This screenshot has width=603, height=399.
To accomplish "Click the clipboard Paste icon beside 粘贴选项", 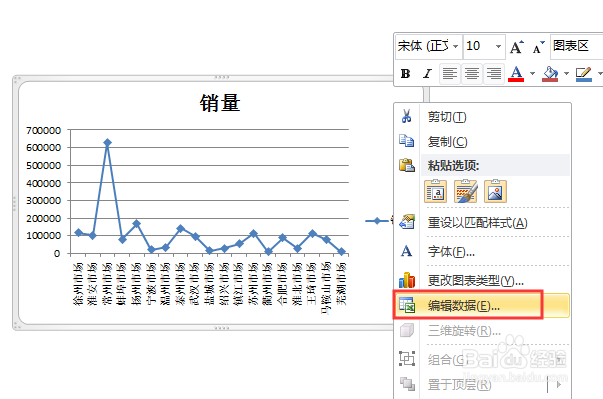I will tap(407, 165).
